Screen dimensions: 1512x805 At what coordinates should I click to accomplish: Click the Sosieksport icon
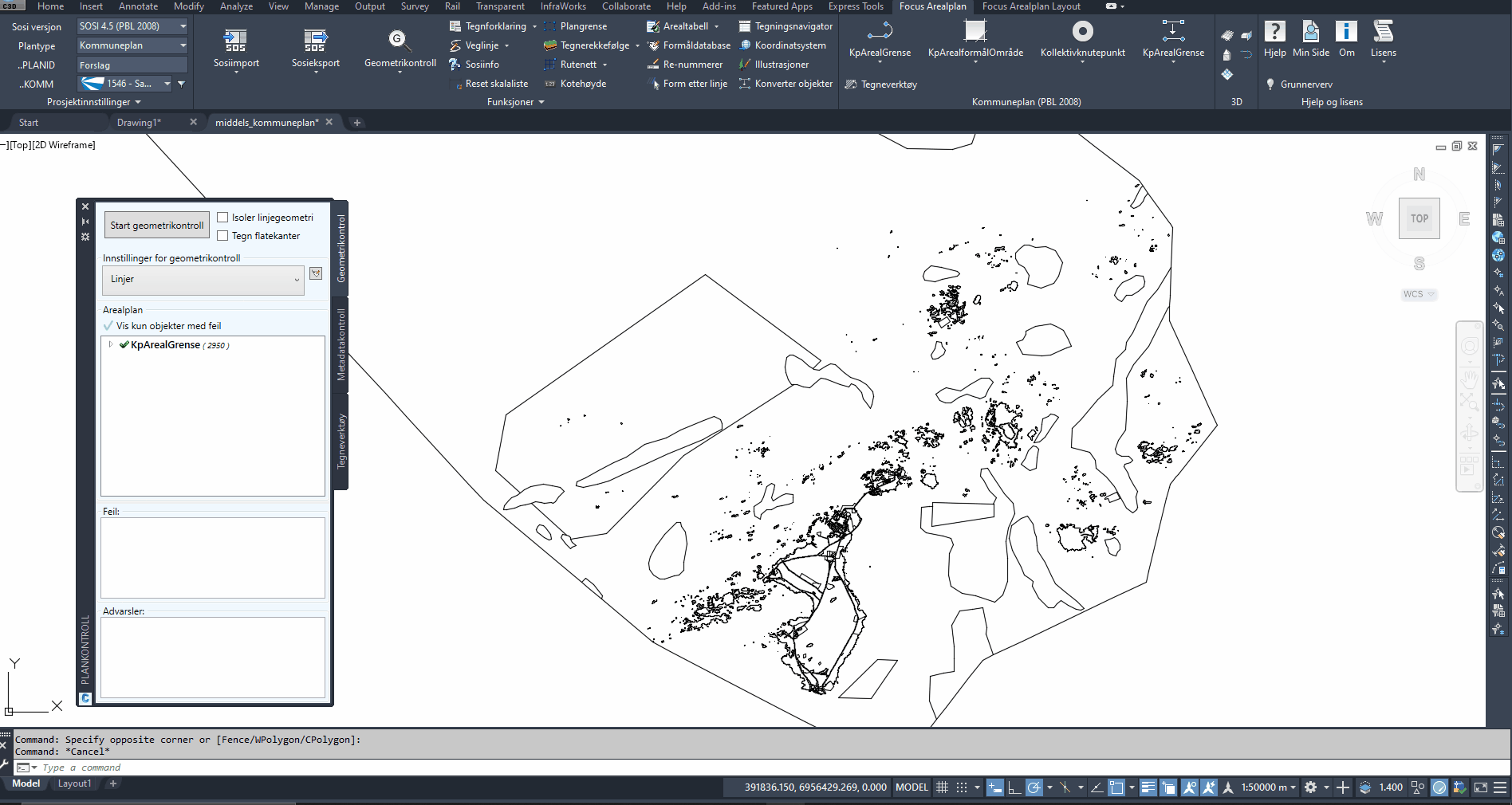pyautogui.click(x=315, y=41)
